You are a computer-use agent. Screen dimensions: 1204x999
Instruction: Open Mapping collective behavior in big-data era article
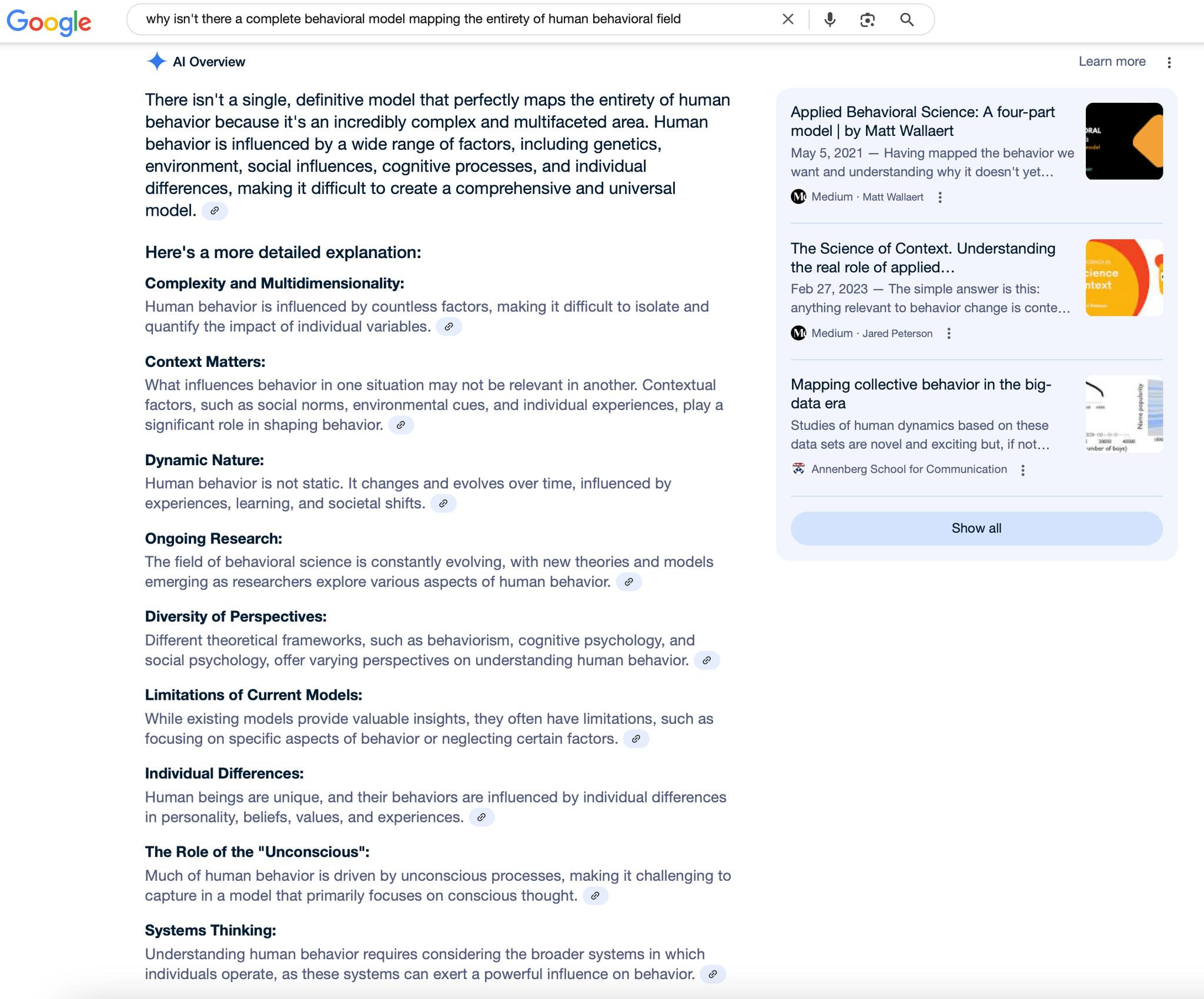point(920,393)
